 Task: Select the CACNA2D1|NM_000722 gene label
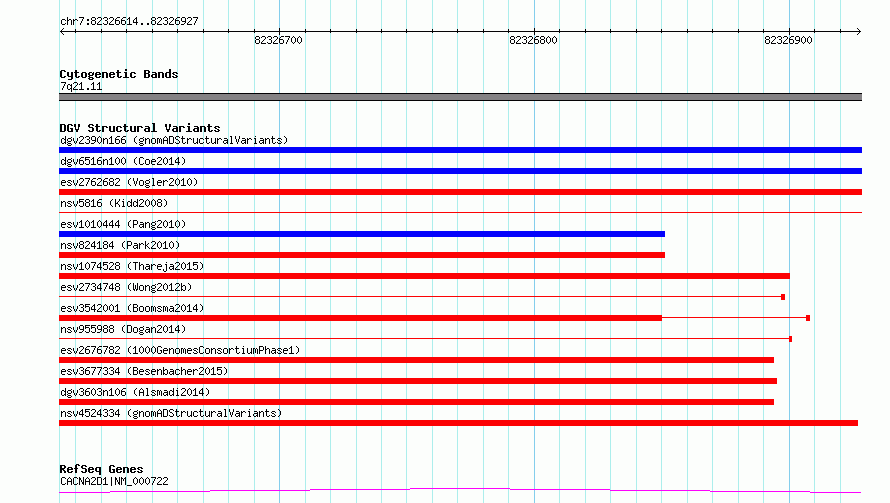pyautogui.click(x=114, y=481)
